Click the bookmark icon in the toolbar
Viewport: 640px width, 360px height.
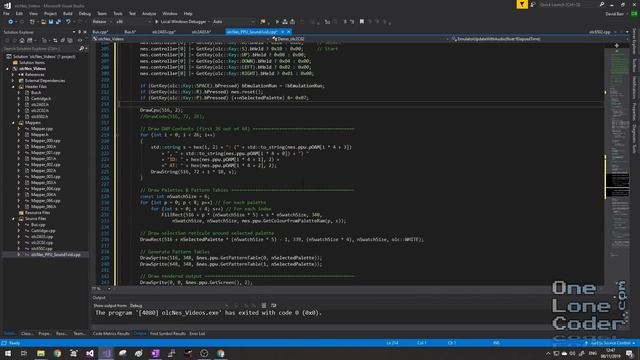point(362,22)
